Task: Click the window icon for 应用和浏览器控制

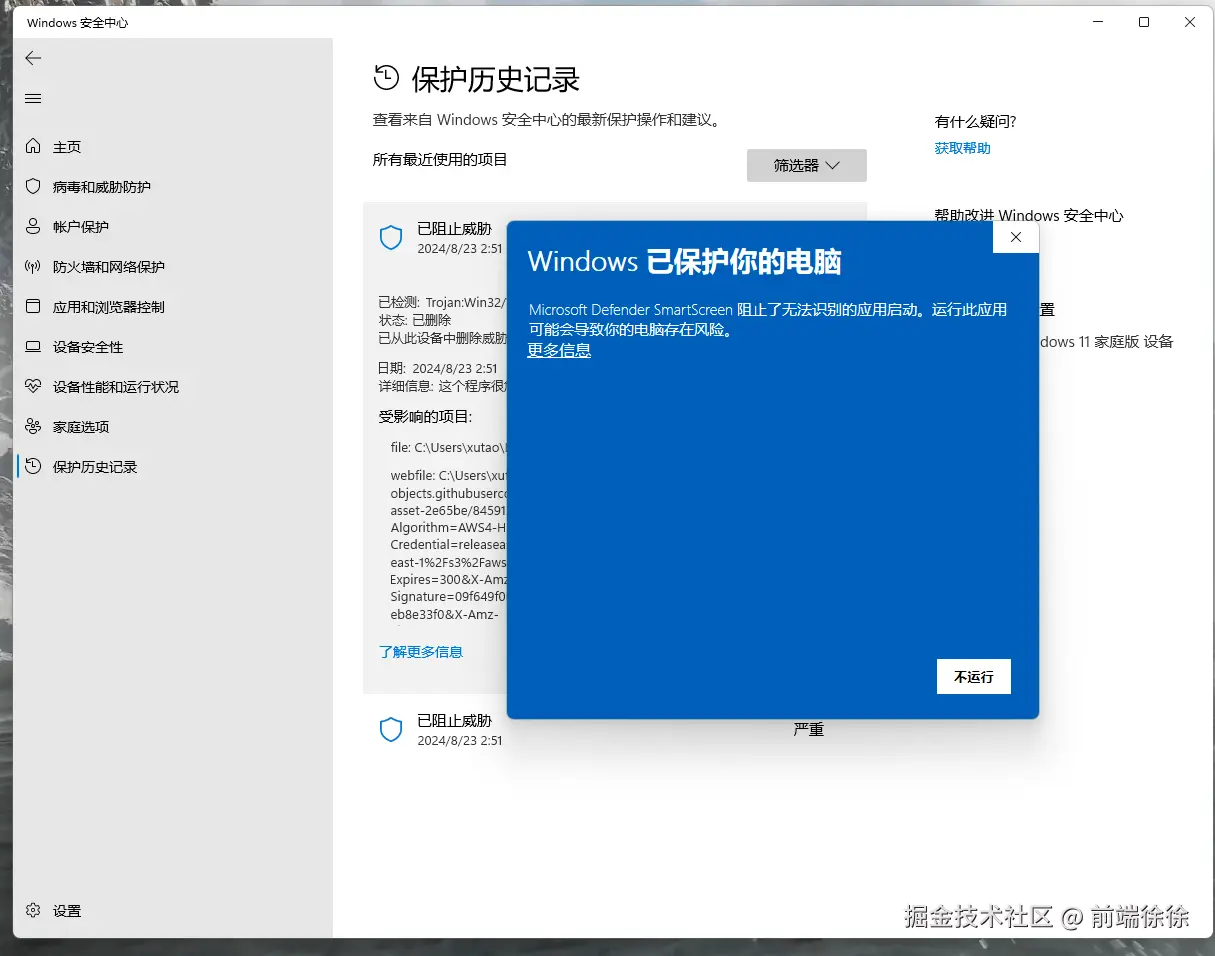Action: pyautogui.click(x=33, y=307)
